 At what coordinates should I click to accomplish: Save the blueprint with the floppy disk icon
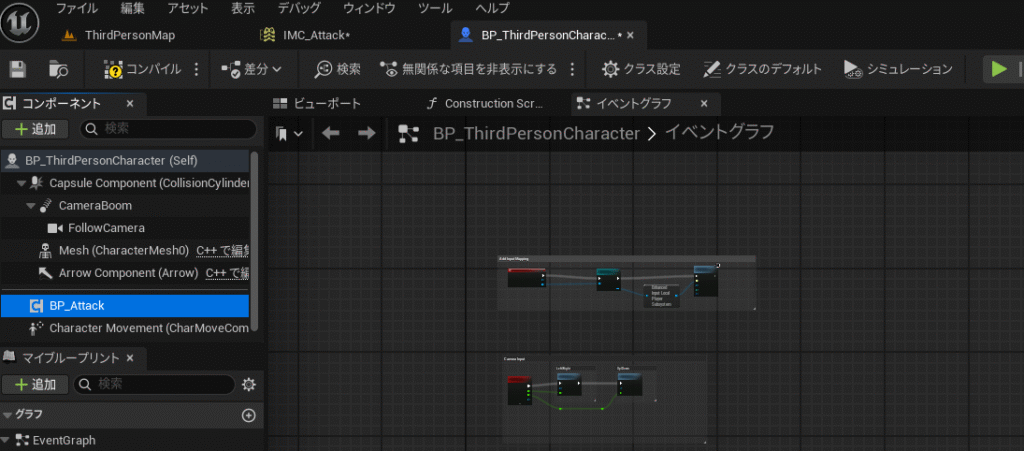[18, 69]
